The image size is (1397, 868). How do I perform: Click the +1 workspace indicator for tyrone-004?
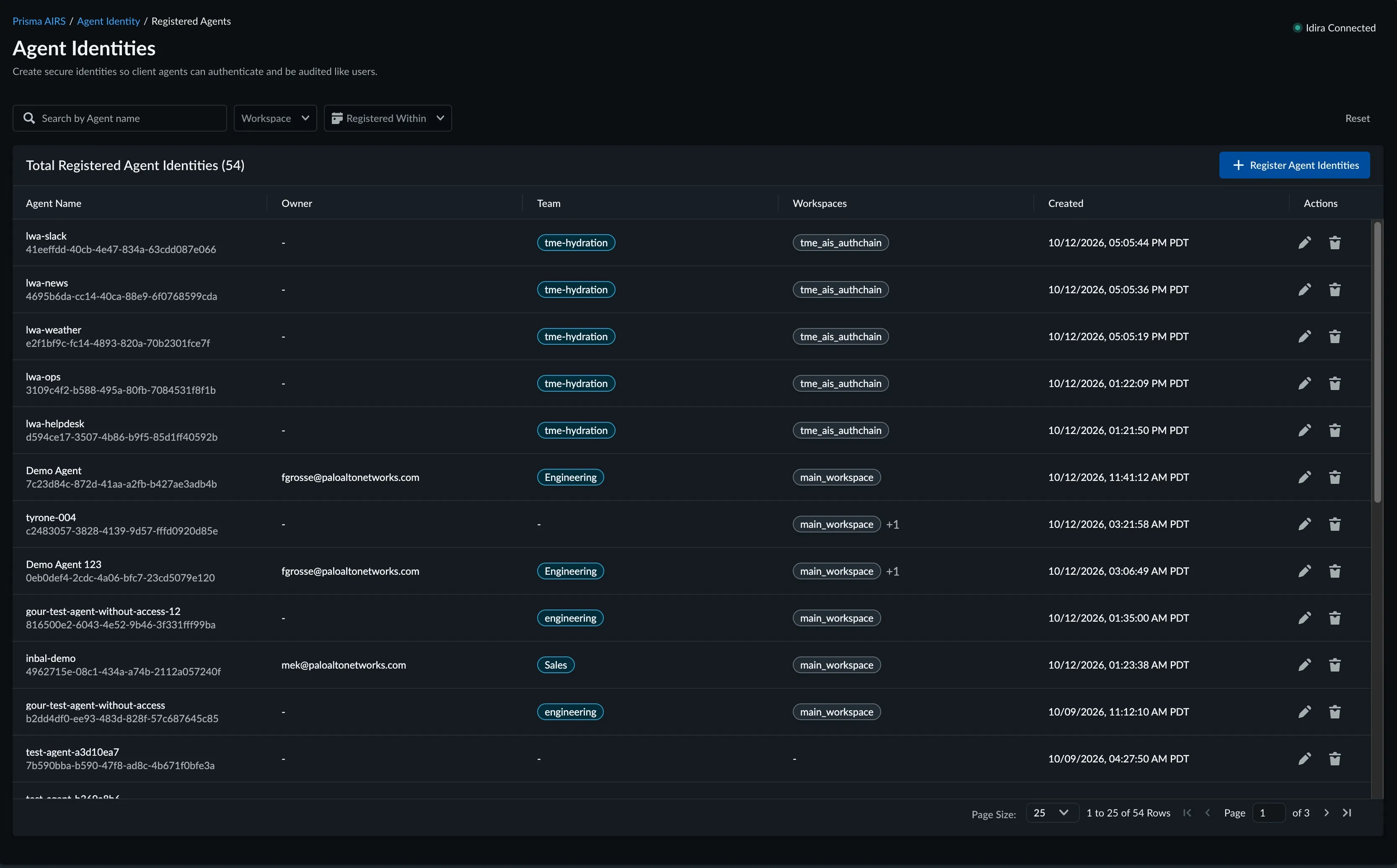892,525
